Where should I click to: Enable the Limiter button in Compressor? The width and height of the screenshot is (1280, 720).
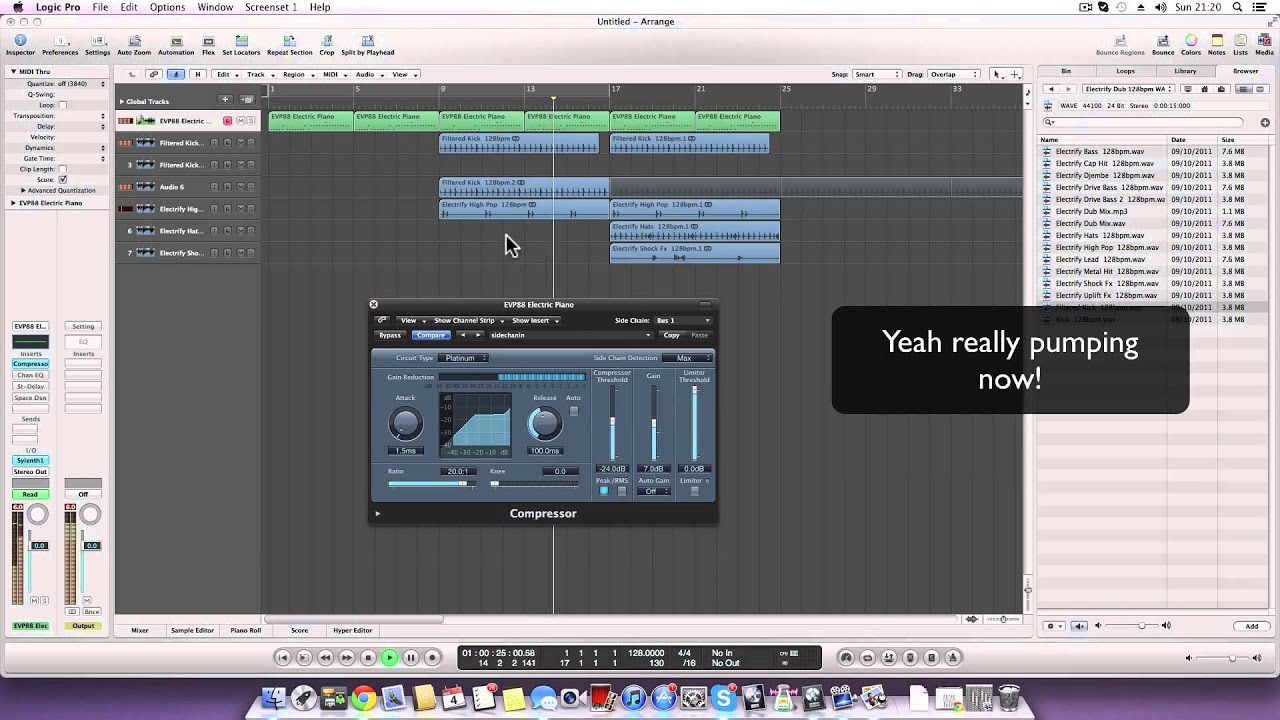(695, 491)
